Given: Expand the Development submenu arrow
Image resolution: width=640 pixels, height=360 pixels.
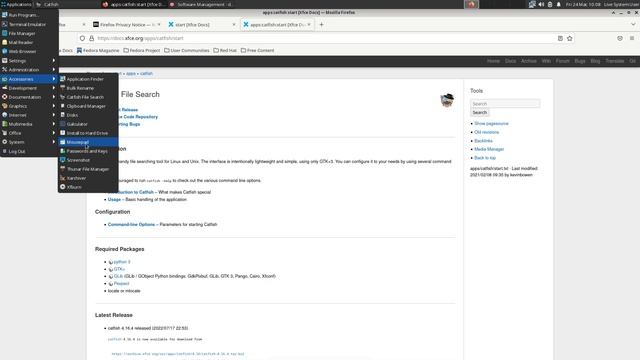Looking at the screenshot, I should (54, 88).
